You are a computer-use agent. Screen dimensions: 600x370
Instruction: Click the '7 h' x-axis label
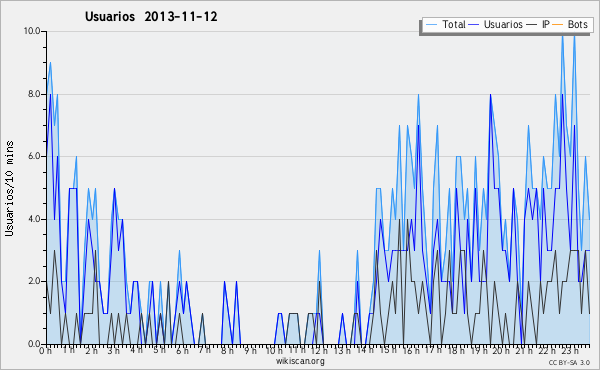205,350
